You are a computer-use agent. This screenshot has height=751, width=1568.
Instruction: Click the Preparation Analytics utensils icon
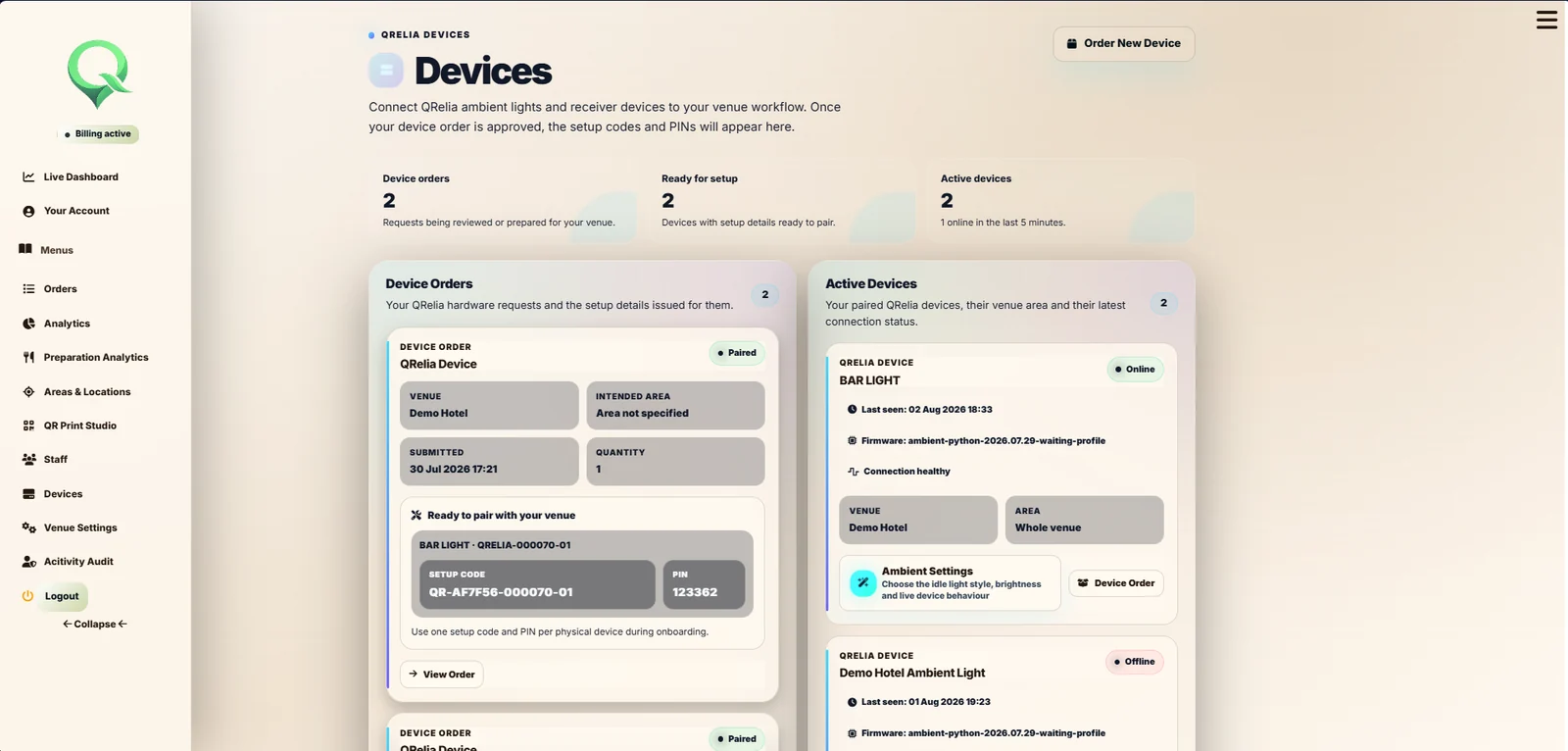(28, 358)
